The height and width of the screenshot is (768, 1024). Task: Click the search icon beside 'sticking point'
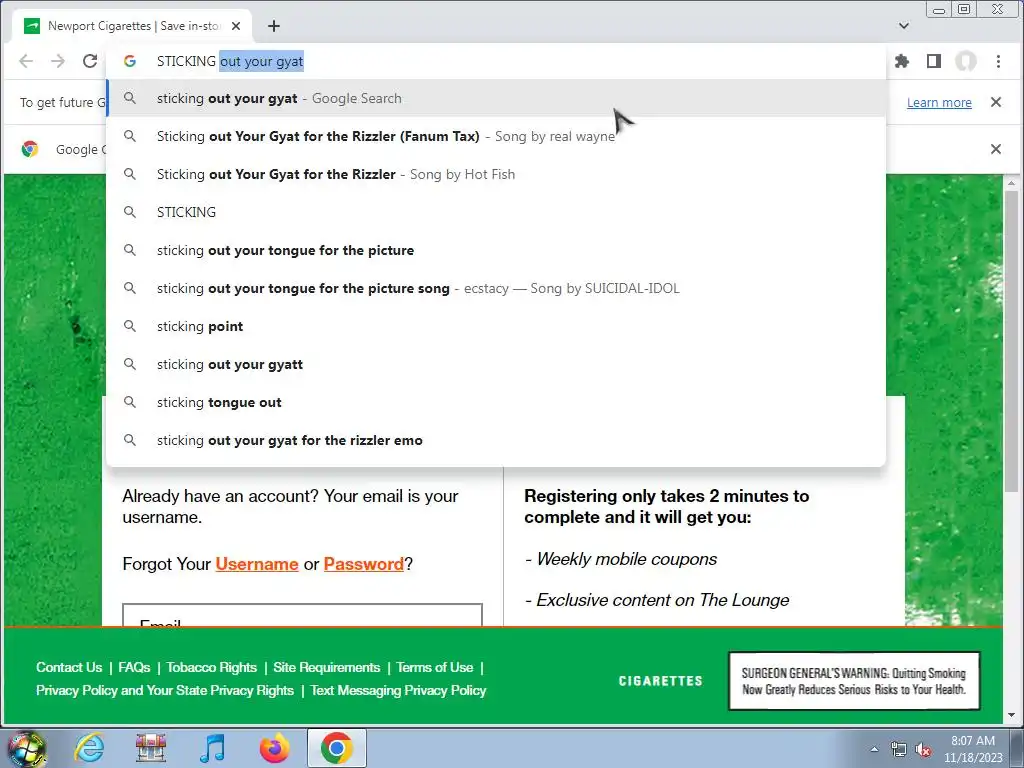(x=130, y=326)
